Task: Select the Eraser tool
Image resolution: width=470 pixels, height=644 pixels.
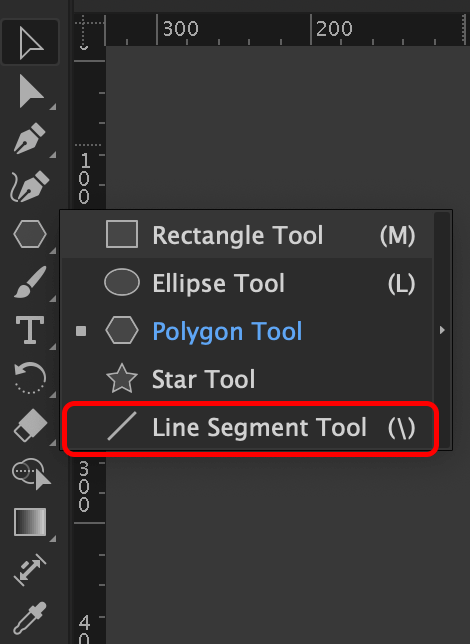Action: (30, 426)
